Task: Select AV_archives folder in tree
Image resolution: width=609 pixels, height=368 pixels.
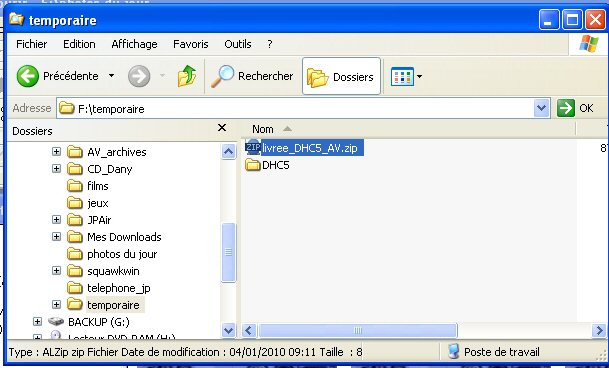Action: pos(117,152)
